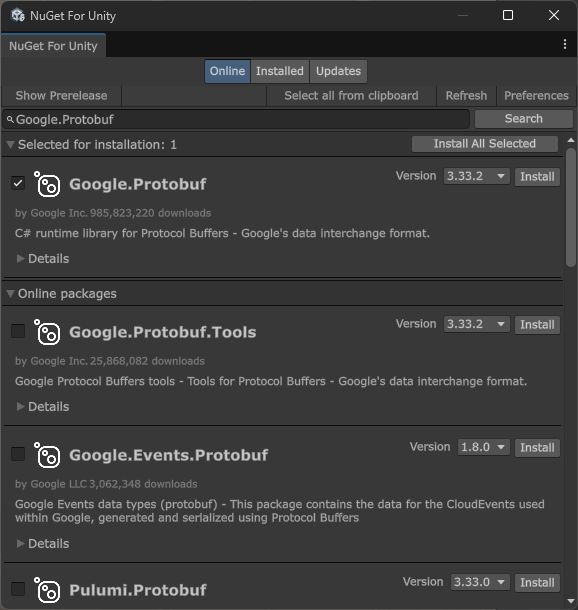Screen dimensions: 578x610
Task: Click '3,062,348 downloads' text
Action: [143, 484]
